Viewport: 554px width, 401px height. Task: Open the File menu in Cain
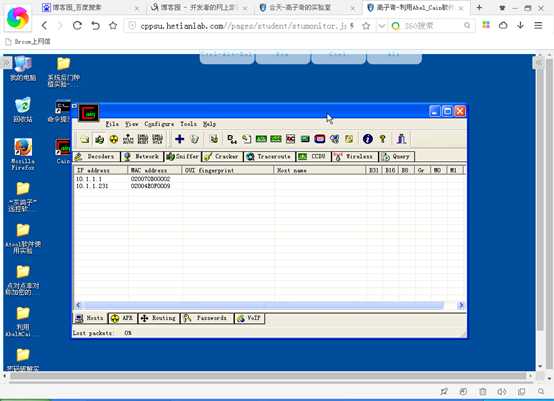tap(112, 124)
